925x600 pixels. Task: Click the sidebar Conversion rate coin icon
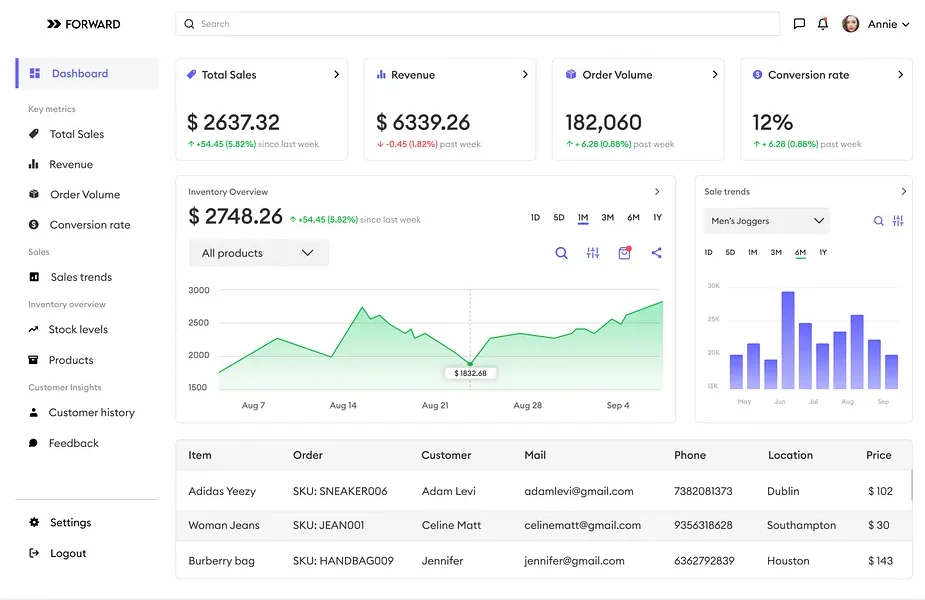[34, 225]
